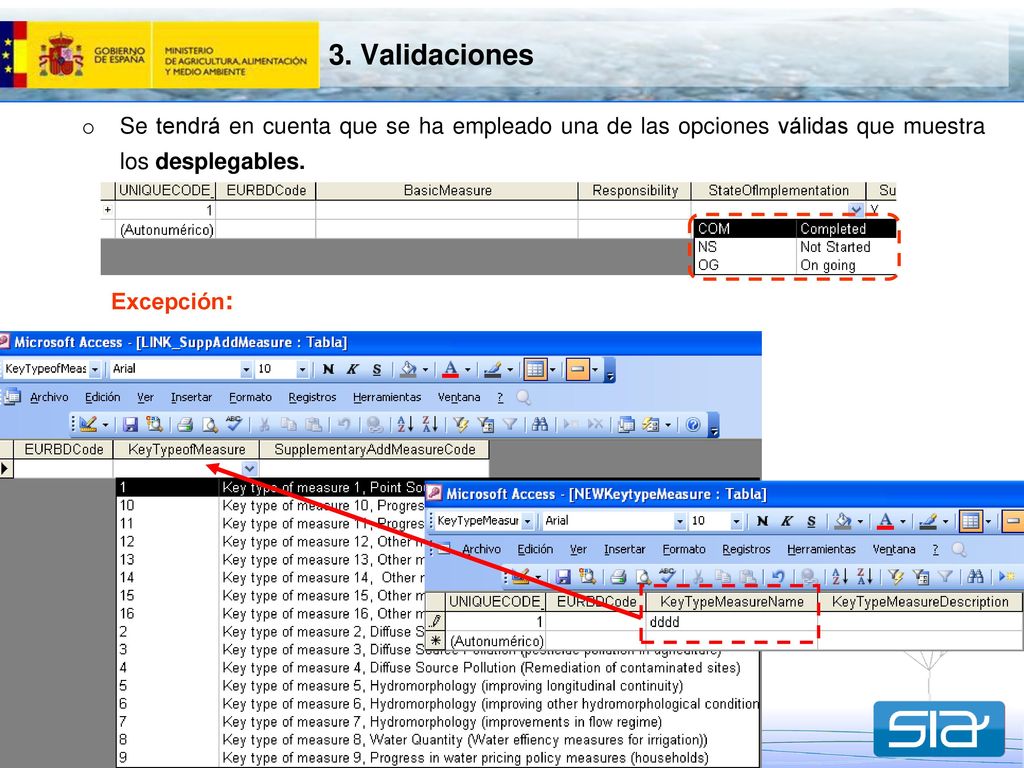This screenshot has width=1024, height=768.
Task: Click font color A in NEWKeytypeMeasure toolbar
Action: click(x=885, y=521)
